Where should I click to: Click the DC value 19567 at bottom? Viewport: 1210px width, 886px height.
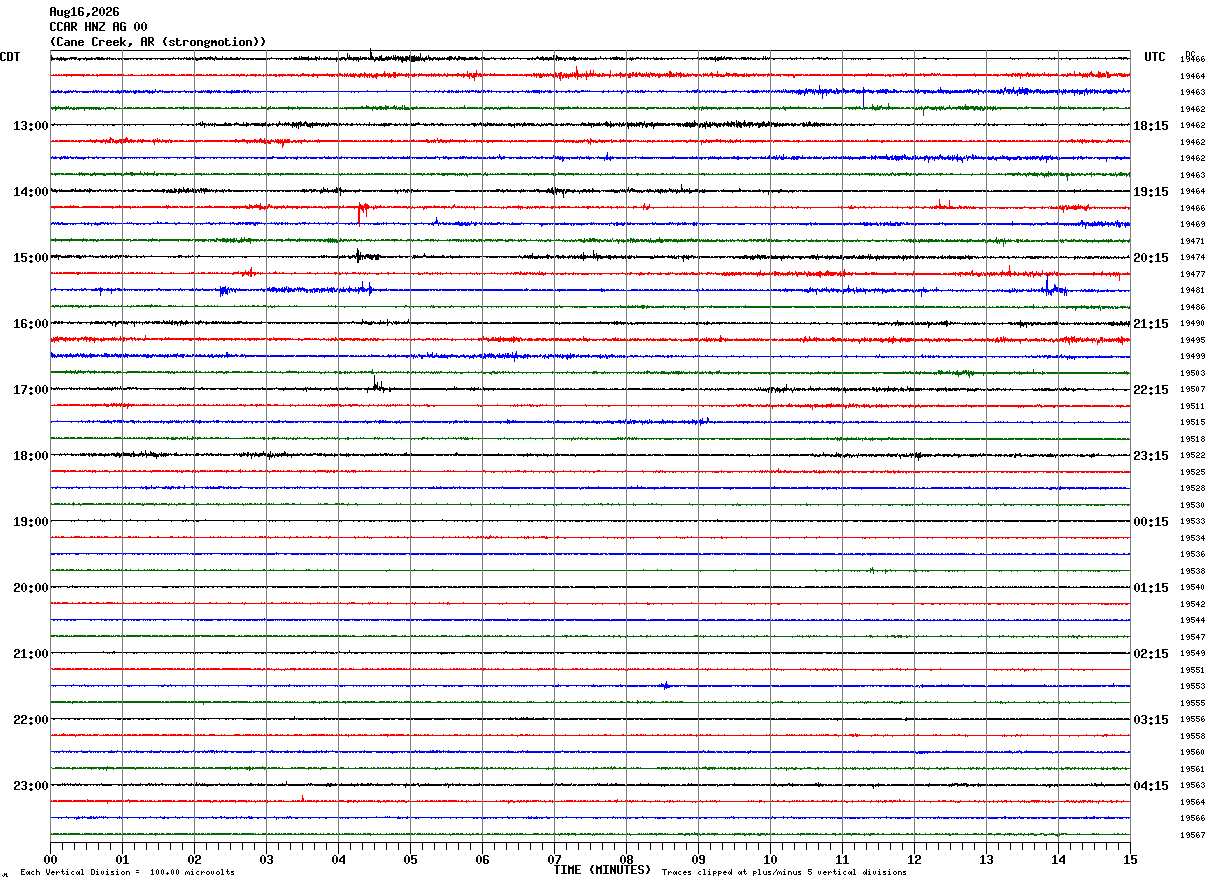pyautogui.click(x=1192, y=835)
